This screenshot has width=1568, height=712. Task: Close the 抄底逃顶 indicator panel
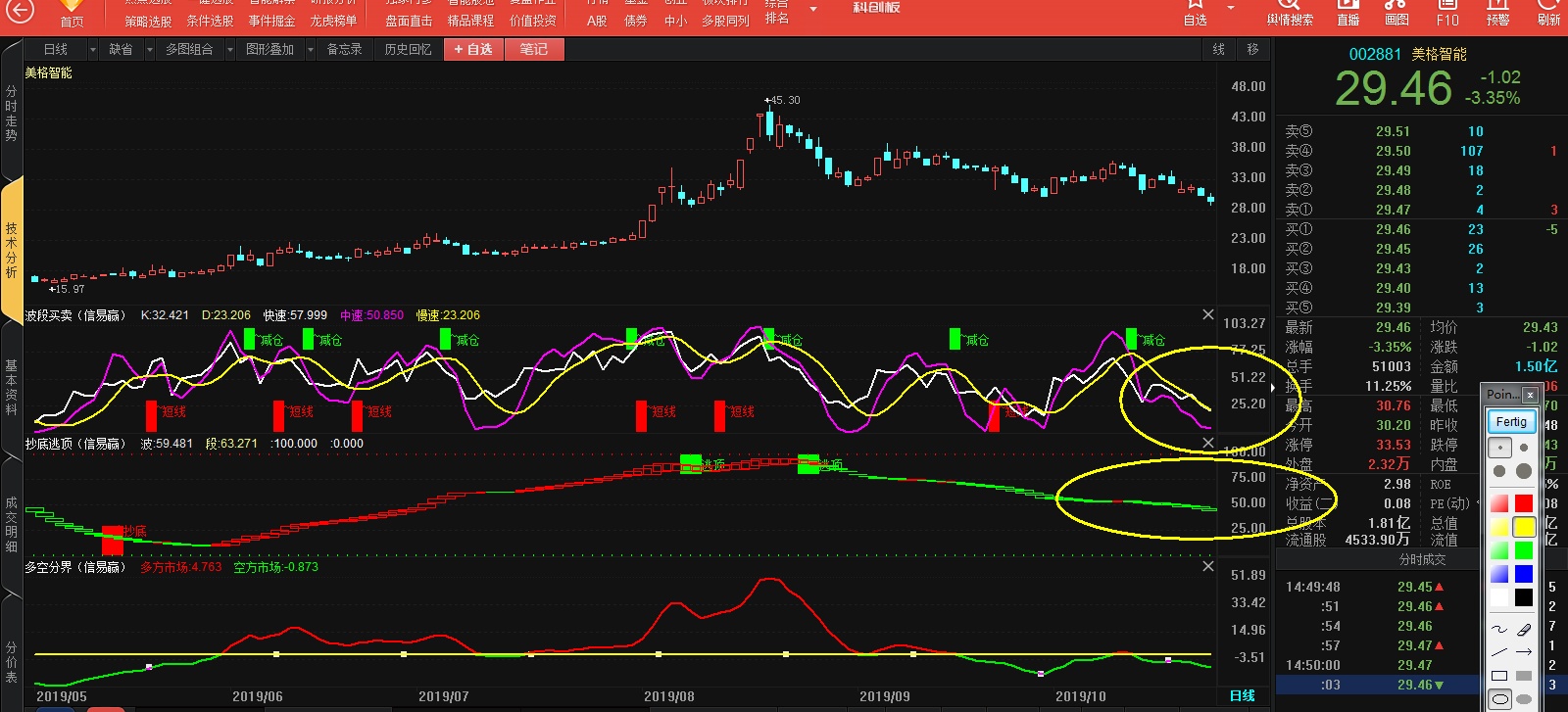coord(1208,443)
